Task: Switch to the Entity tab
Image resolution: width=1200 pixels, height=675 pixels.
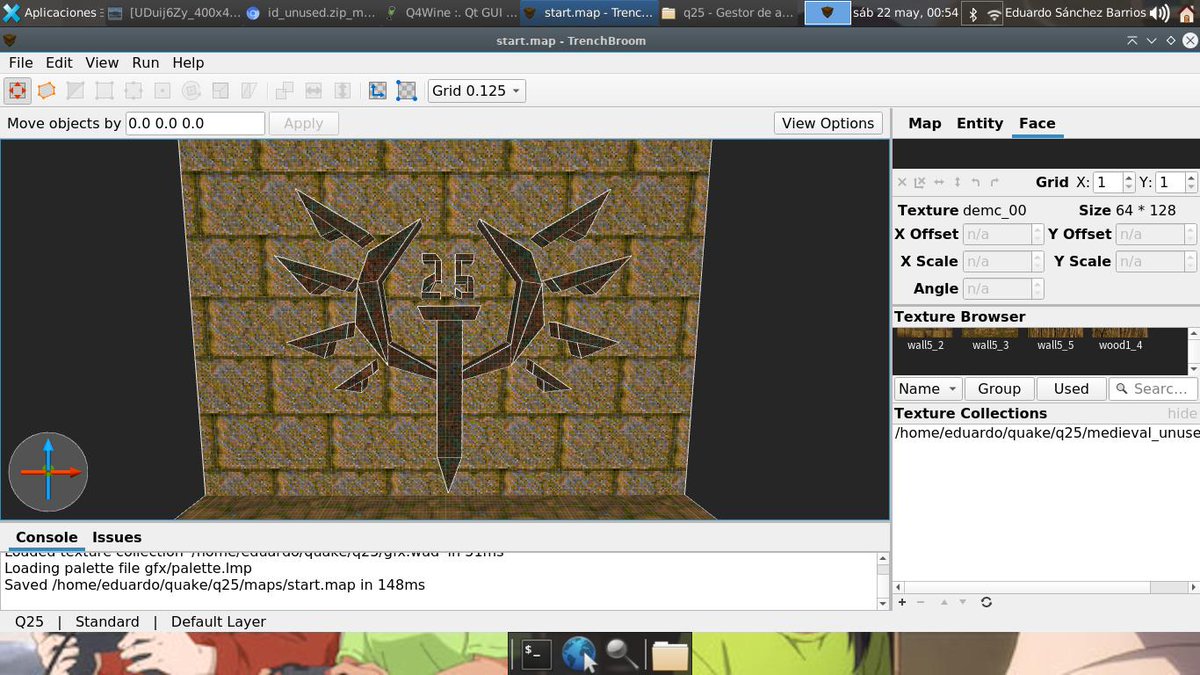Action: click(979, 123)
